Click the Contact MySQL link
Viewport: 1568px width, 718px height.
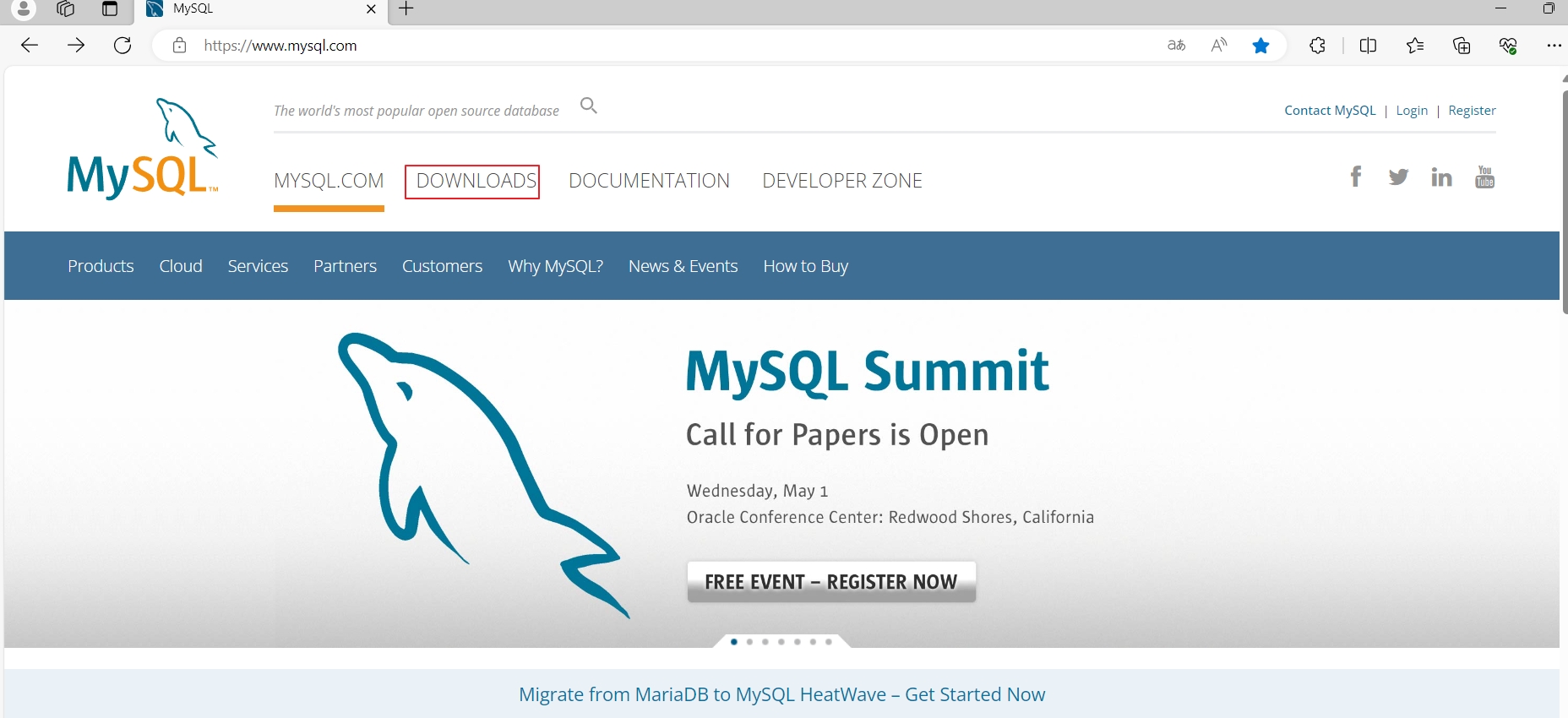(1330, 111)
